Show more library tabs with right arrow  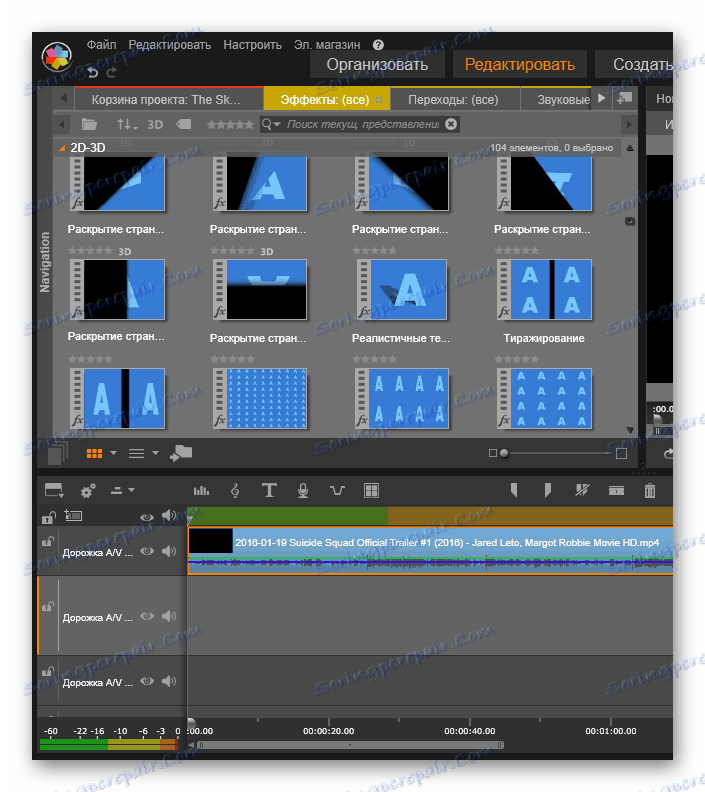(601, 98)
